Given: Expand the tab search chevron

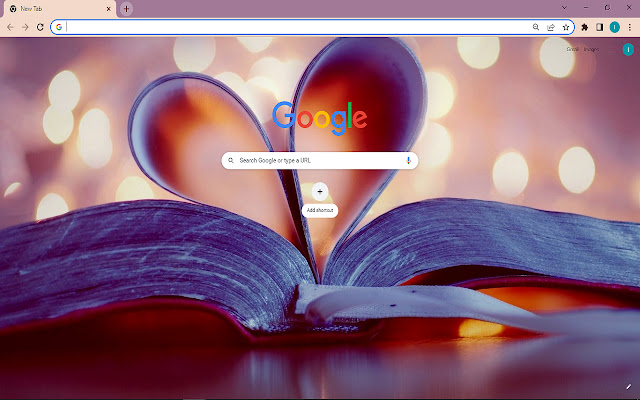Looking at the screenshot, I should tap(564, 8).
